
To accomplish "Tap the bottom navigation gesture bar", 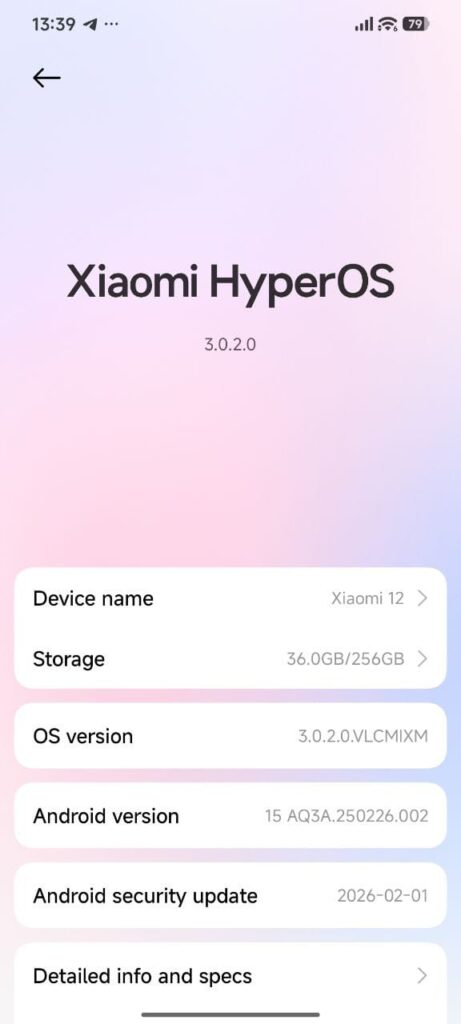I will (230, 1014).
